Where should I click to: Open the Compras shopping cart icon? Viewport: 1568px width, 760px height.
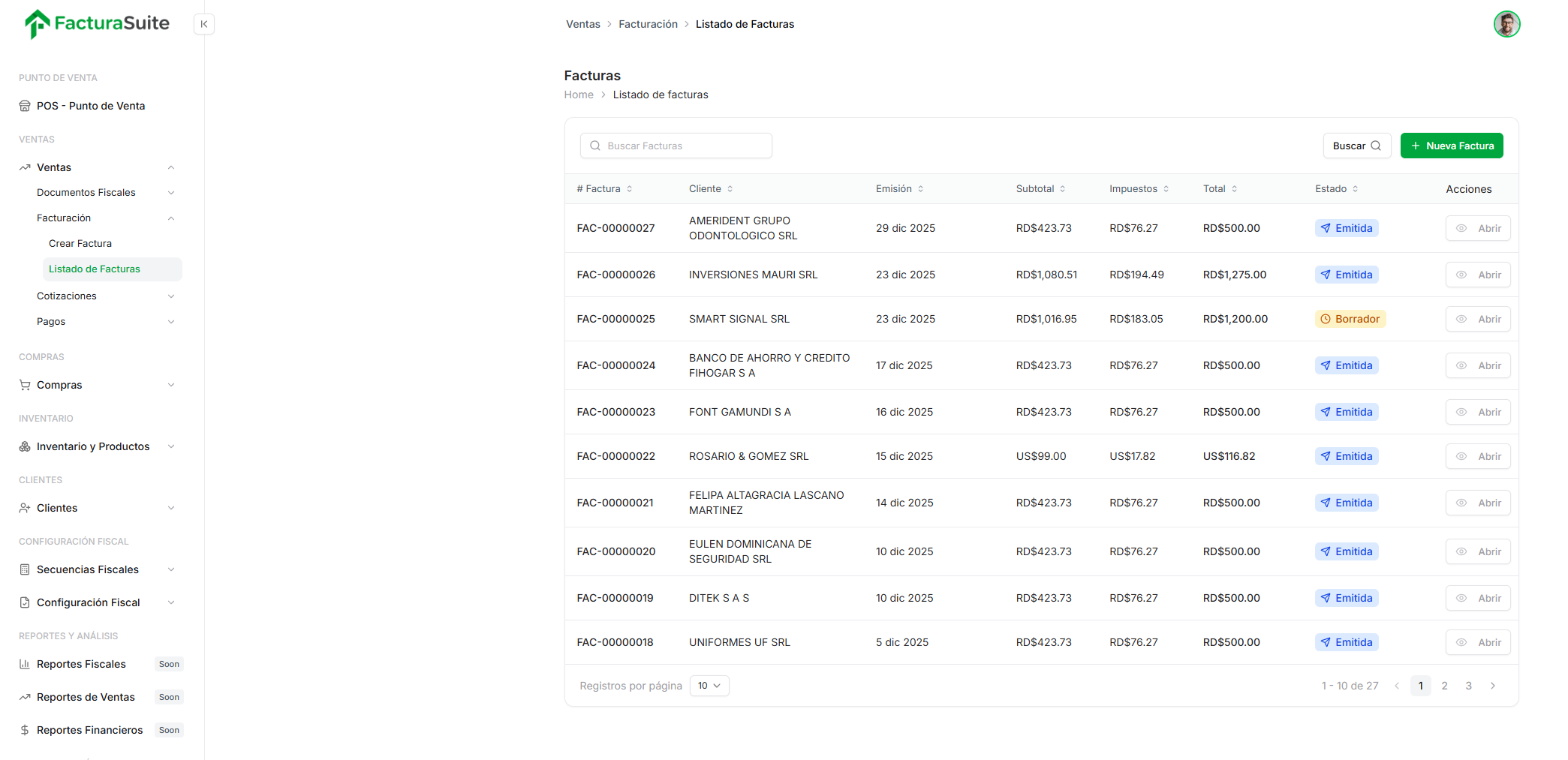pos(25,385)
